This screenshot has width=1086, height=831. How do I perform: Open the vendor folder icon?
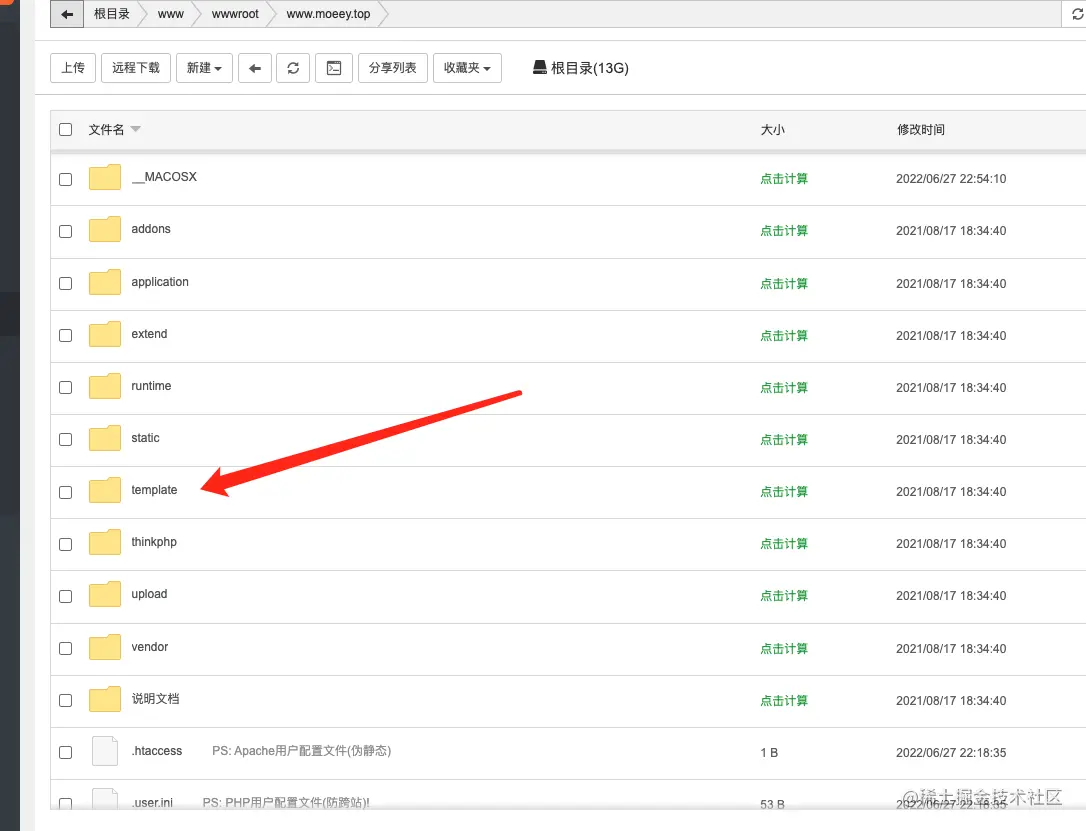105,647
